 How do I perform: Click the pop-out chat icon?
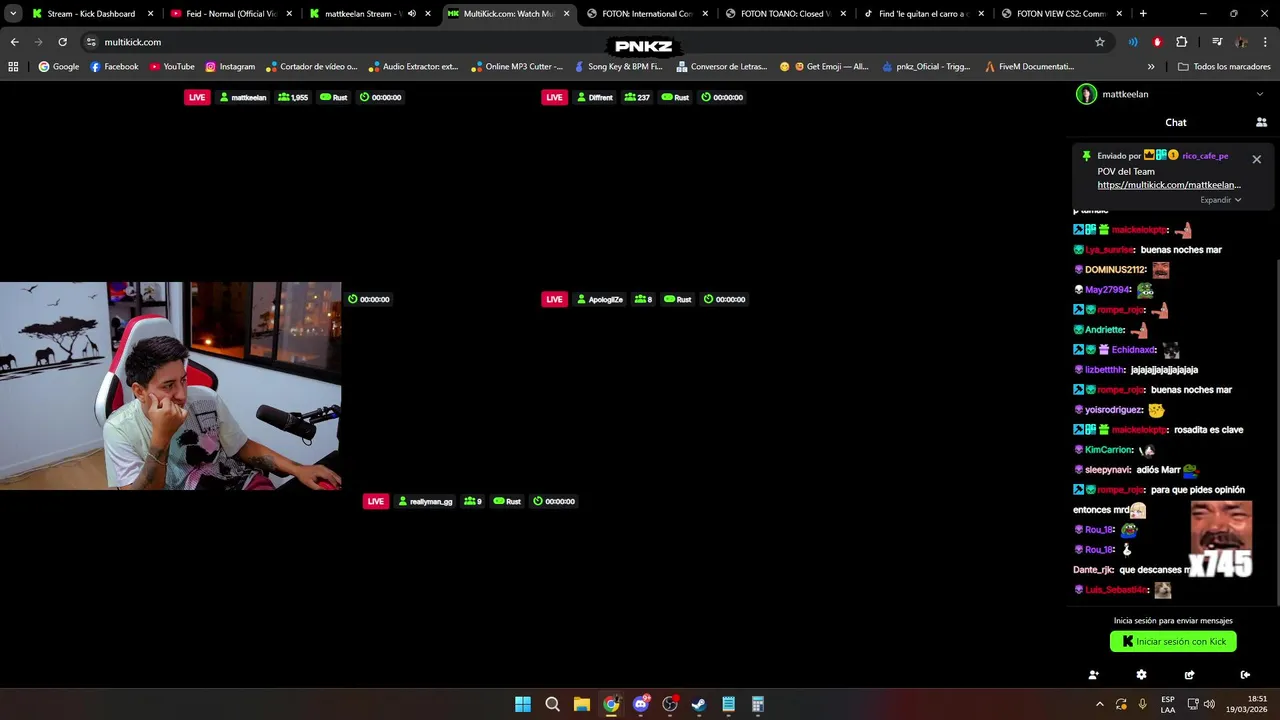pos(1189,675)
